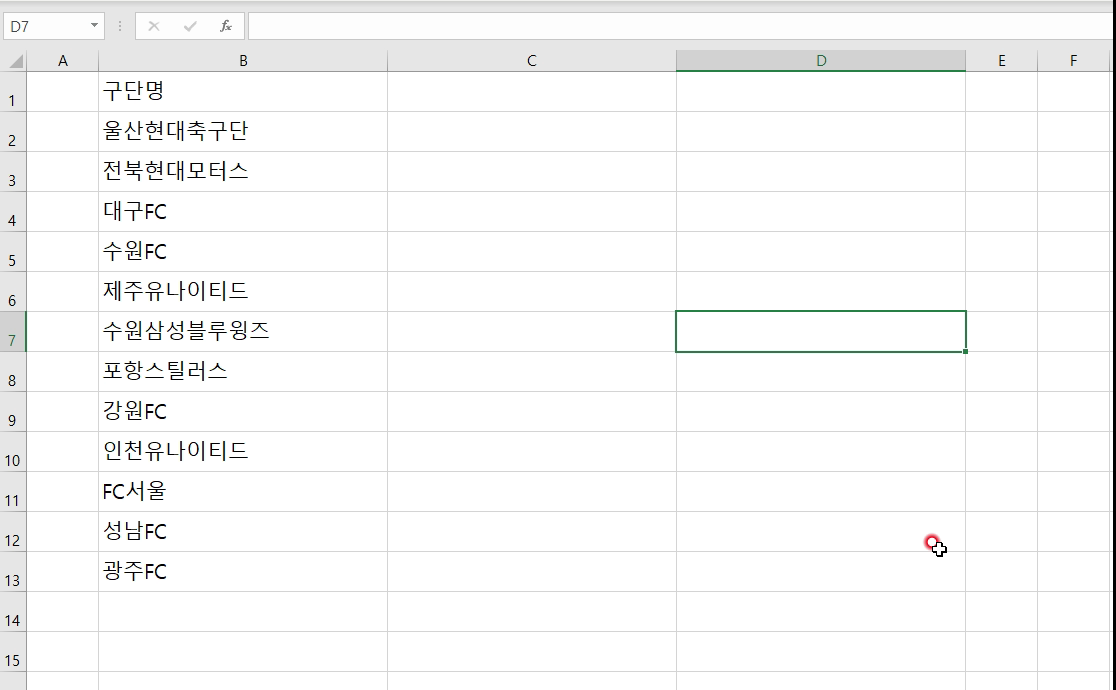Select row 14 header

[13, 612]
